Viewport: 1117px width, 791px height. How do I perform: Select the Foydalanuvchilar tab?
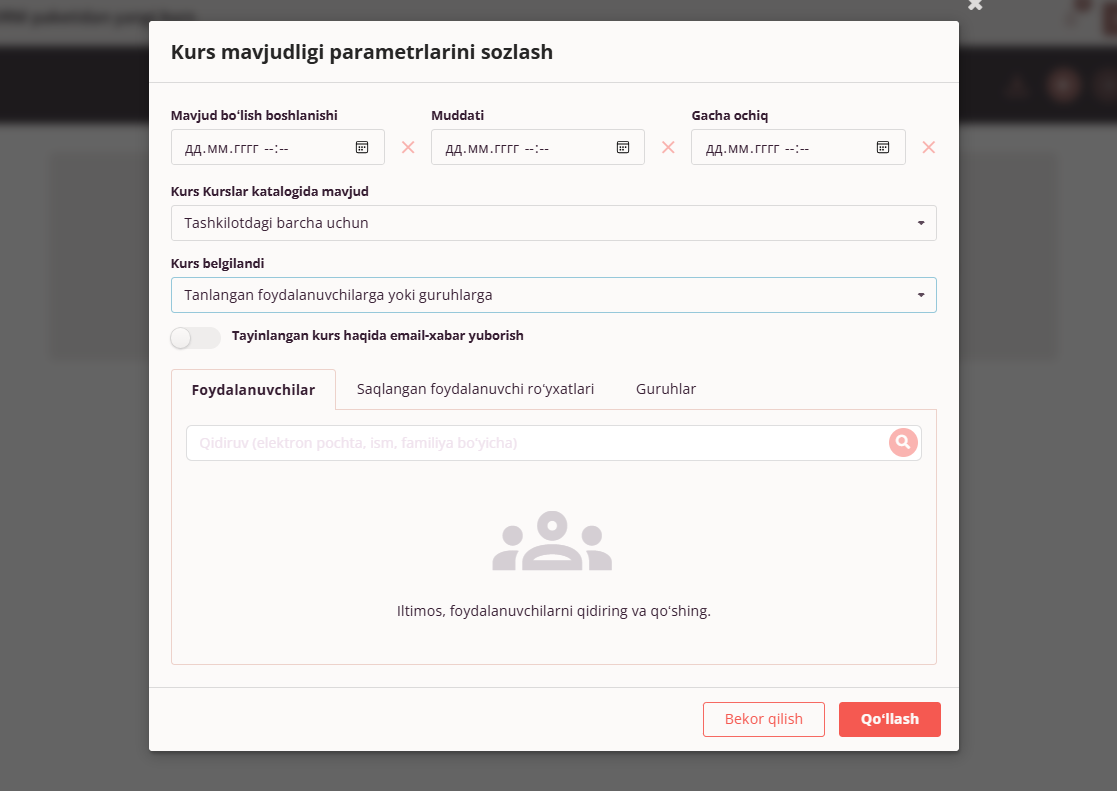pos(253,390)
